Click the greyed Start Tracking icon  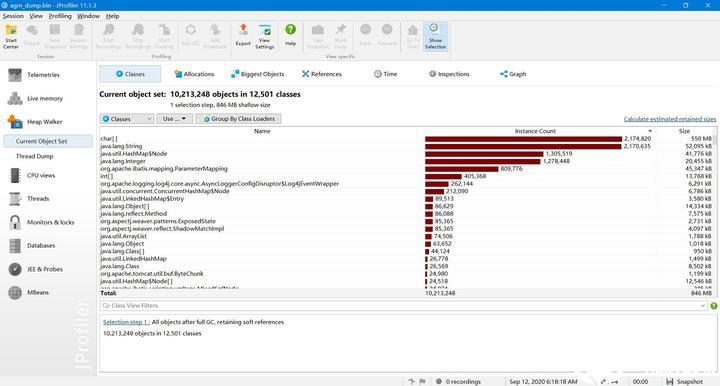164,37
